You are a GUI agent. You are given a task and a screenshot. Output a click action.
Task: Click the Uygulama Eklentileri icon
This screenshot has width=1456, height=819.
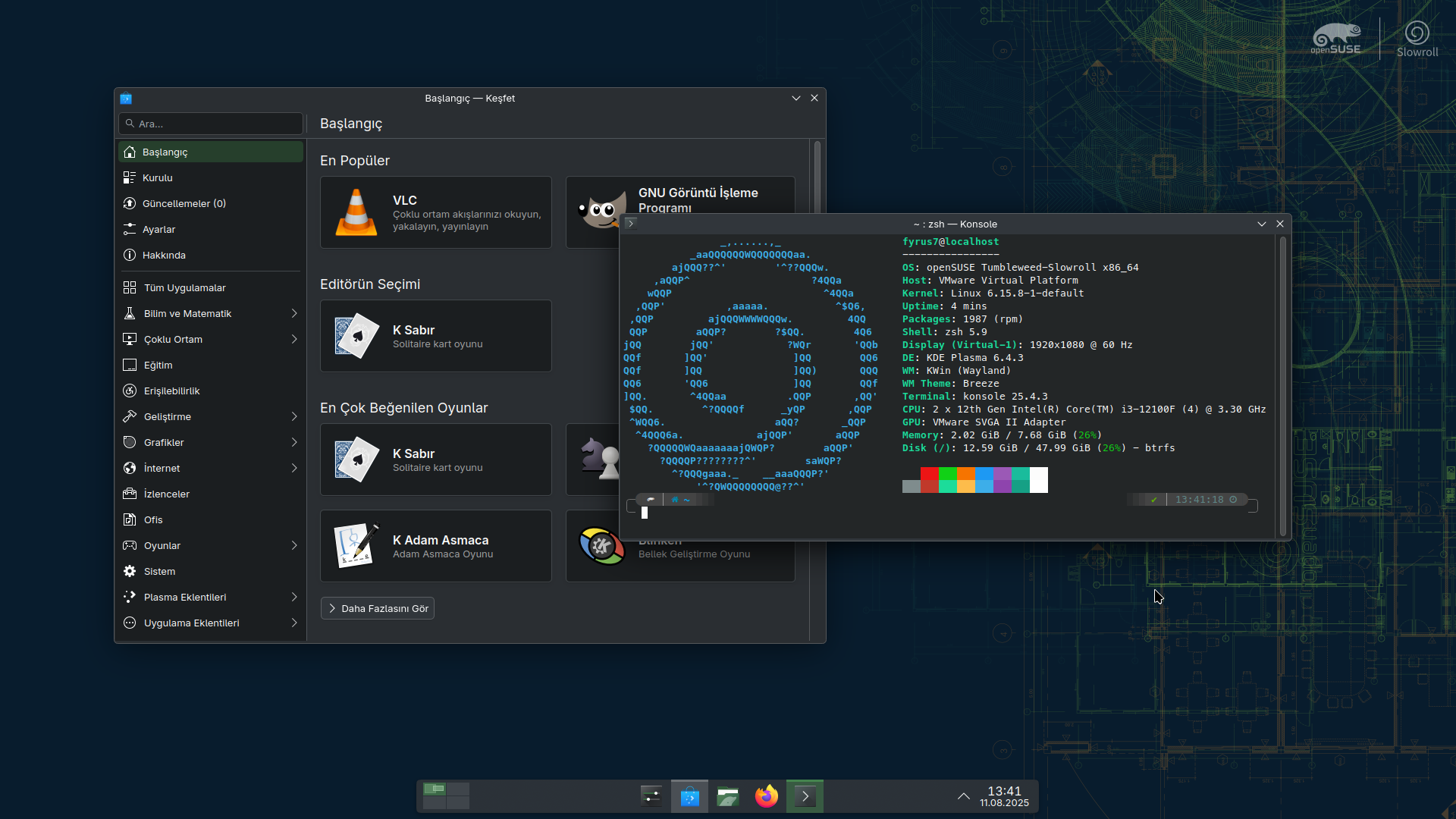pos(130,623)
